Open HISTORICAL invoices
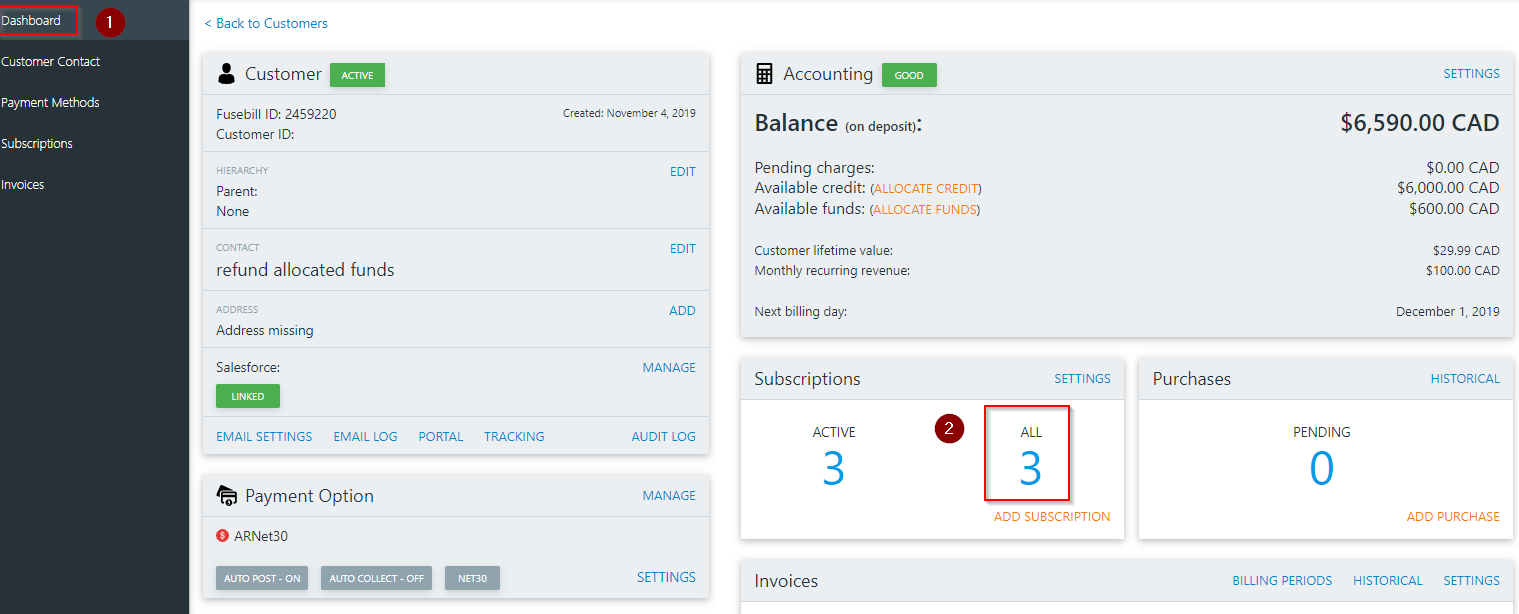1519x614 pixels. (x=1388, y=581)
